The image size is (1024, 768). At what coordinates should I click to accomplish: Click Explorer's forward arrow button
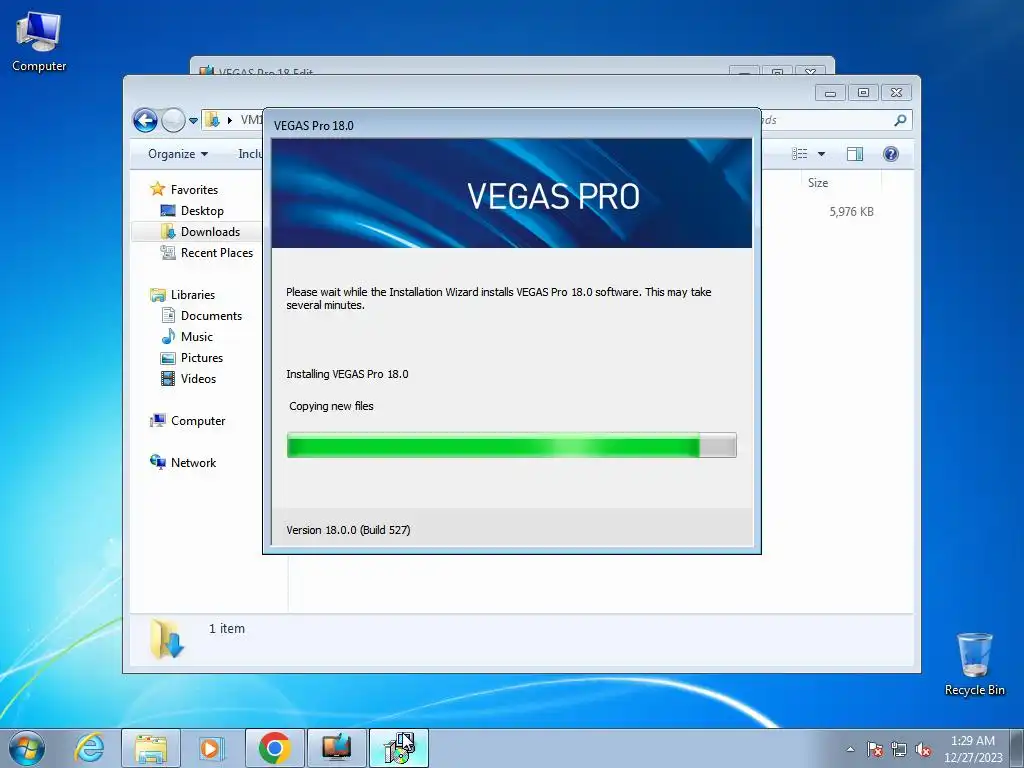coord(173,120)
